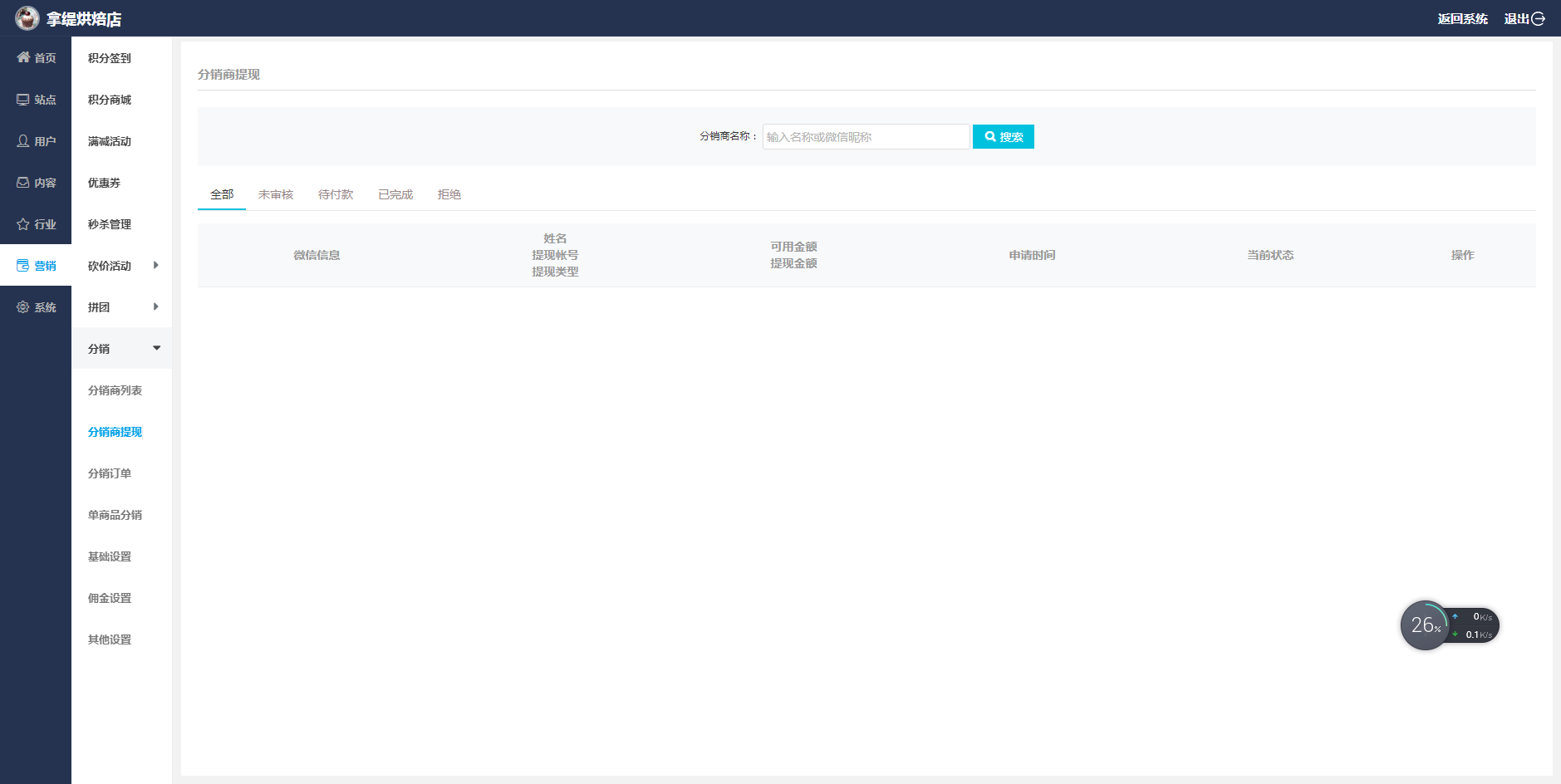This screenshot has height=784, width=1561.
Task: Click the monitor icon beside 站点
Action: tap(23, 100)
